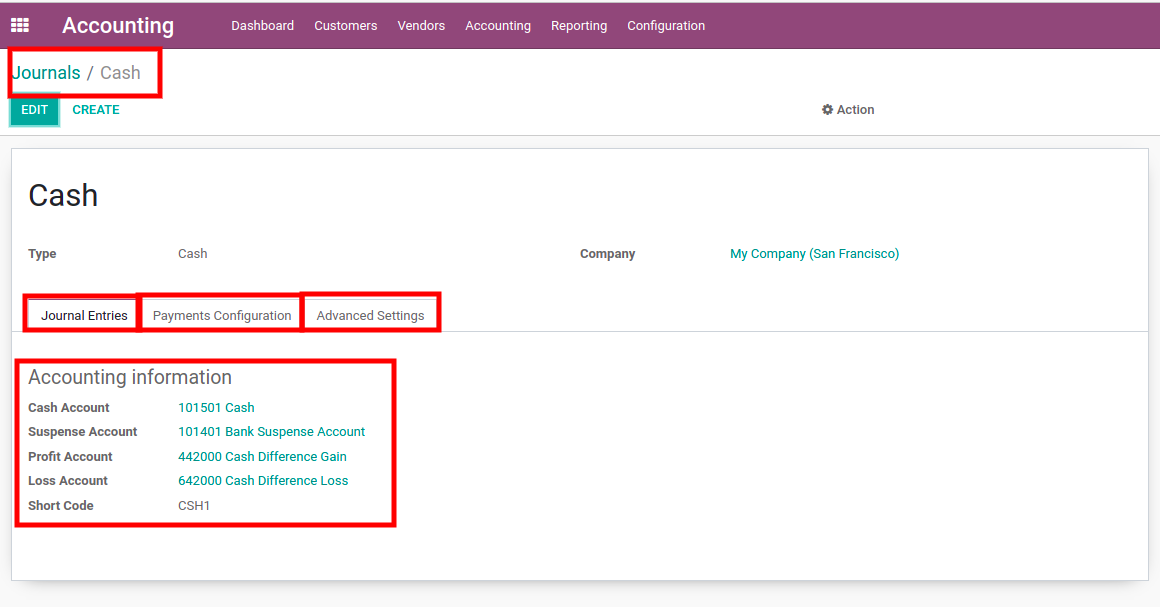Expand the Vendors menu
Screen dimensions: 1160x607
[421, 26]
